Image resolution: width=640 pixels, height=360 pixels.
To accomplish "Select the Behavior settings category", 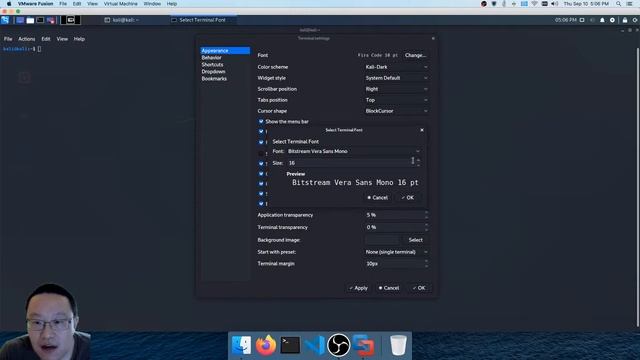I will pos(225,58).
